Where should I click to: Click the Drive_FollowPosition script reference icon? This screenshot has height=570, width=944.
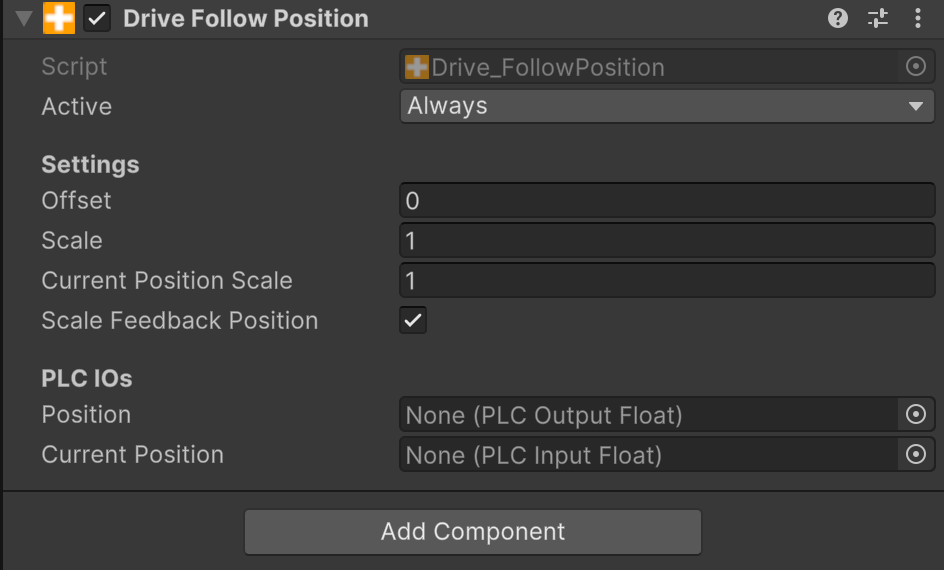pyautogui.click(x=417, y=67)
